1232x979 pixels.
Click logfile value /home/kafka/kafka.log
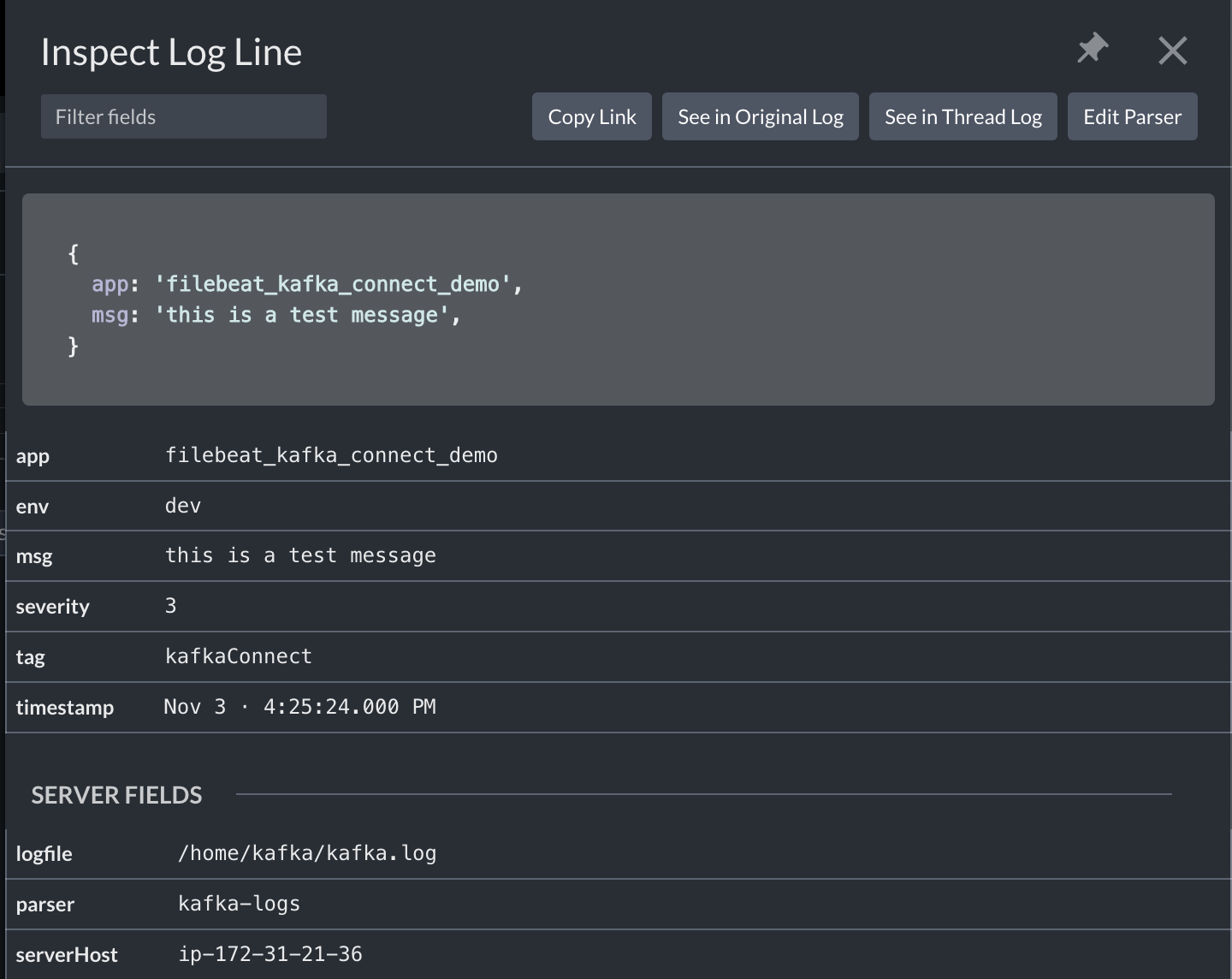307,853
